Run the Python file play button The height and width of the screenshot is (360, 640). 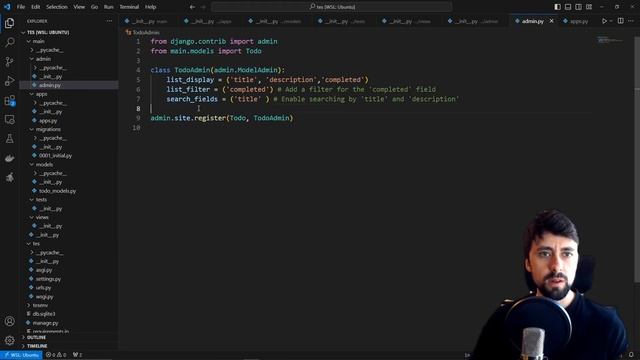click(x=604, y=21)
